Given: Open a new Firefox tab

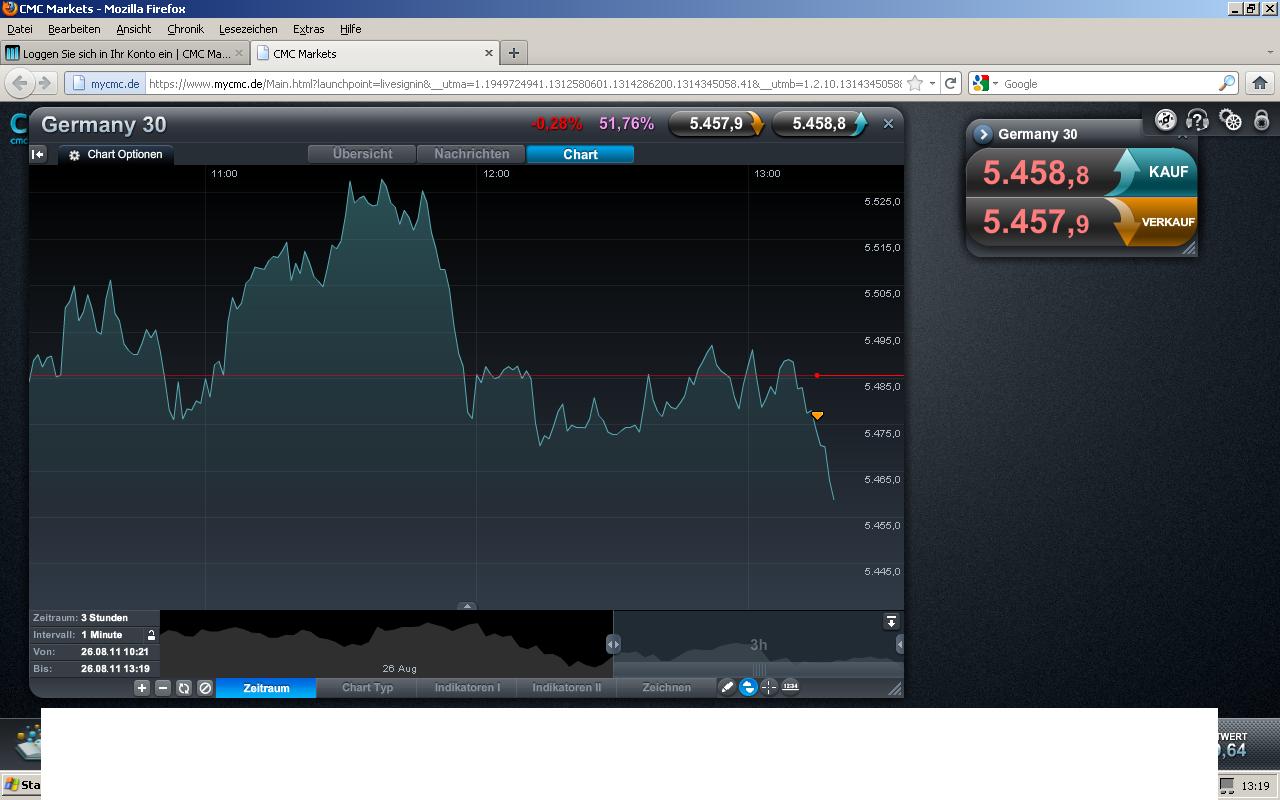Looking at the screenshot, I should coord(514,53).
